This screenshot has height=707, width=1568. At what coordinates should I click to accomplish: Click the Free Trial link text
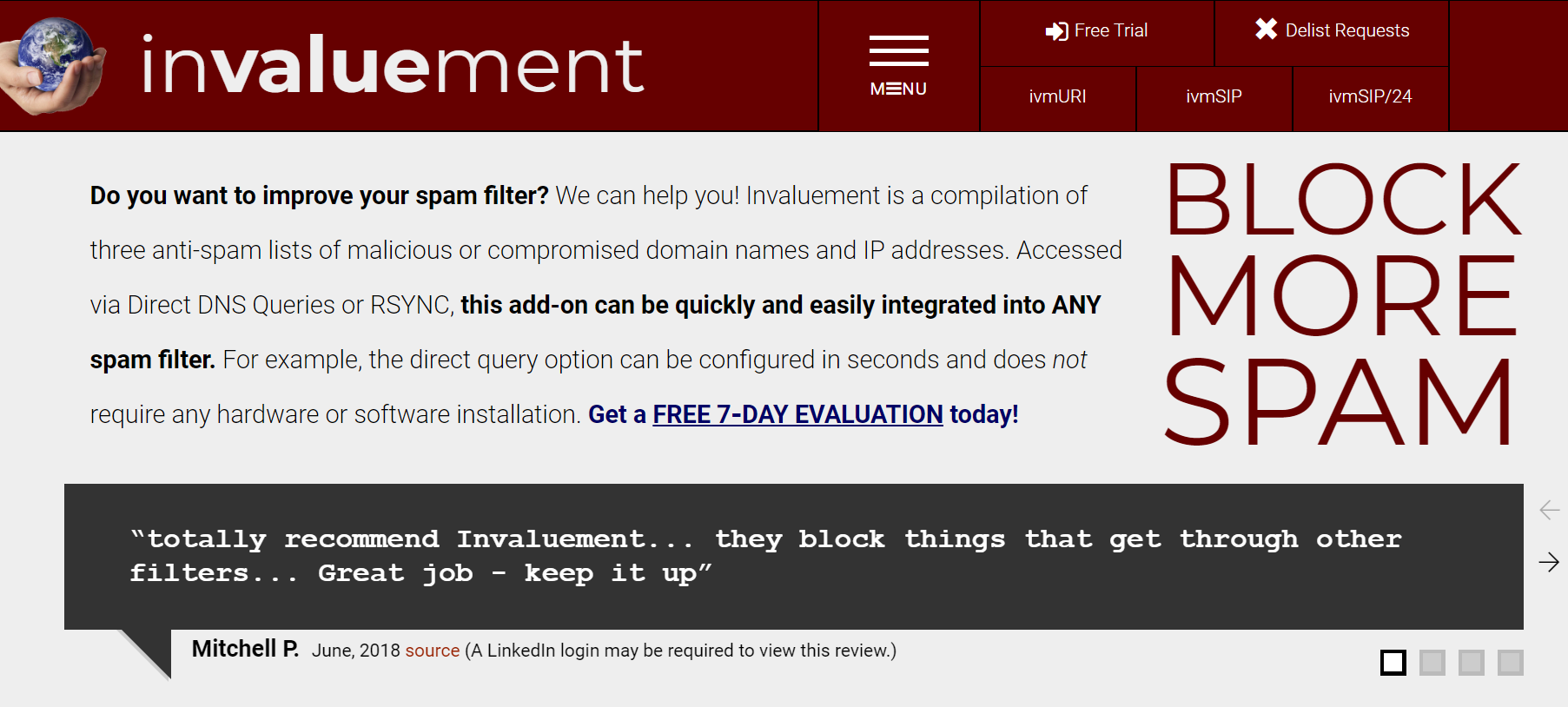(x=1110, y=30)
